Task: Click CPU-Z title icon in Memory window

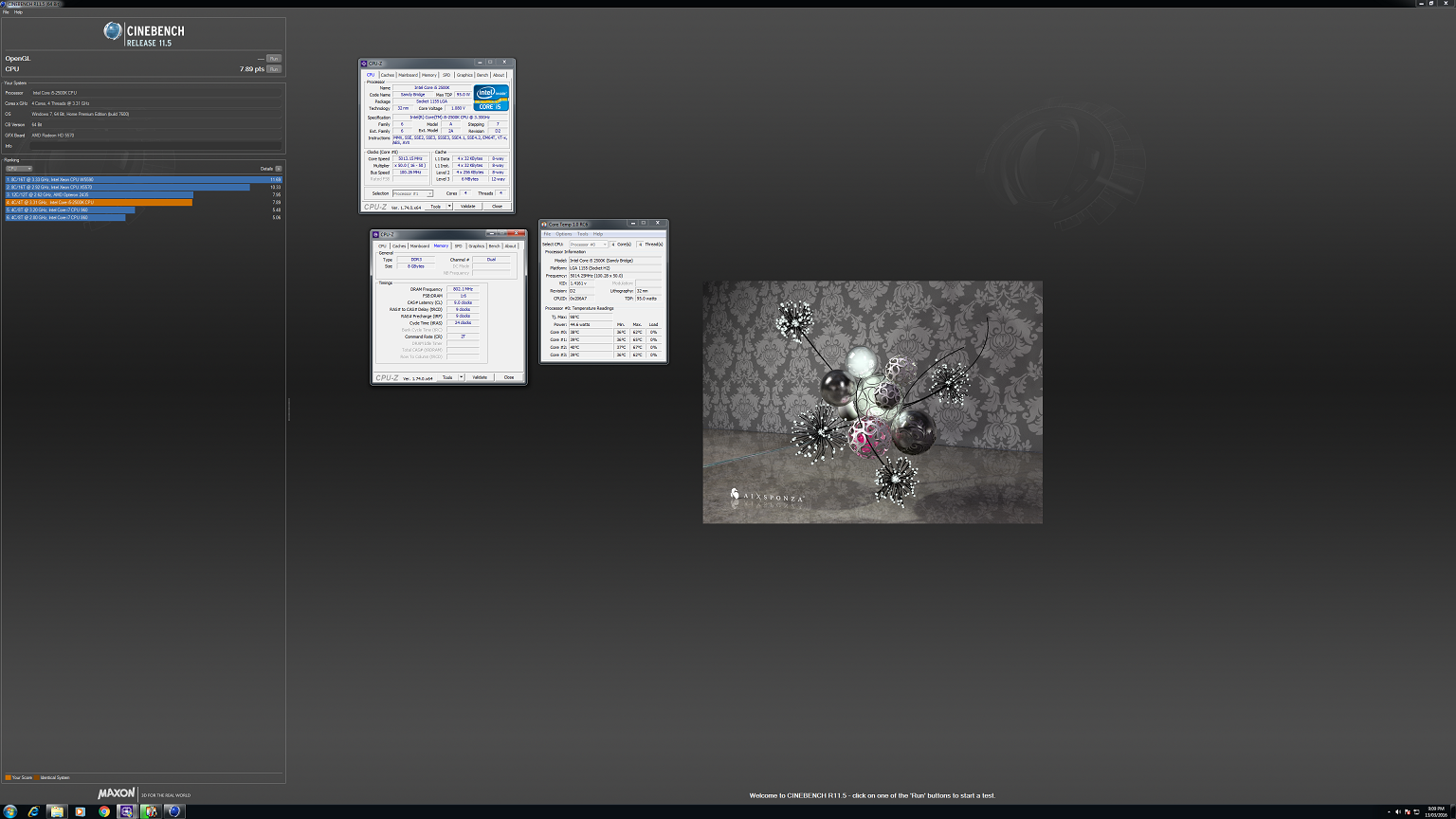Action: (375, 234)
